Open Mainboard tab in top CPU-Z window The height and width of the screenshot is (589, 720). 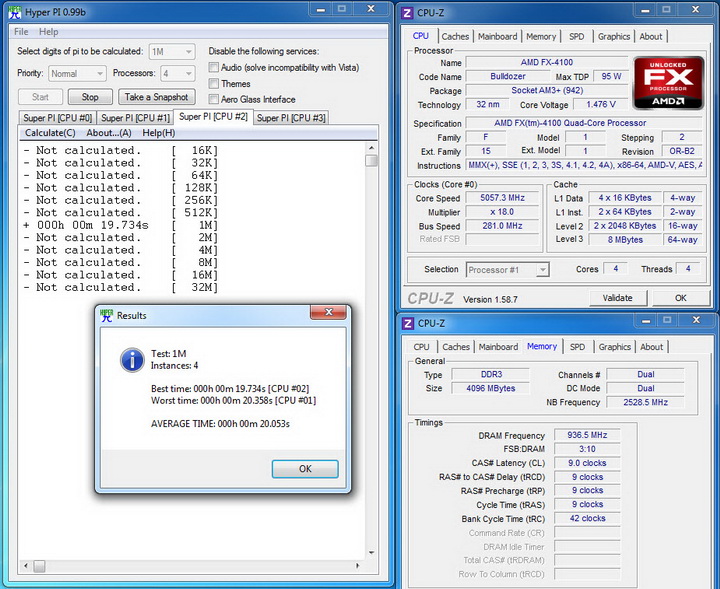click(x=497, y=36)
